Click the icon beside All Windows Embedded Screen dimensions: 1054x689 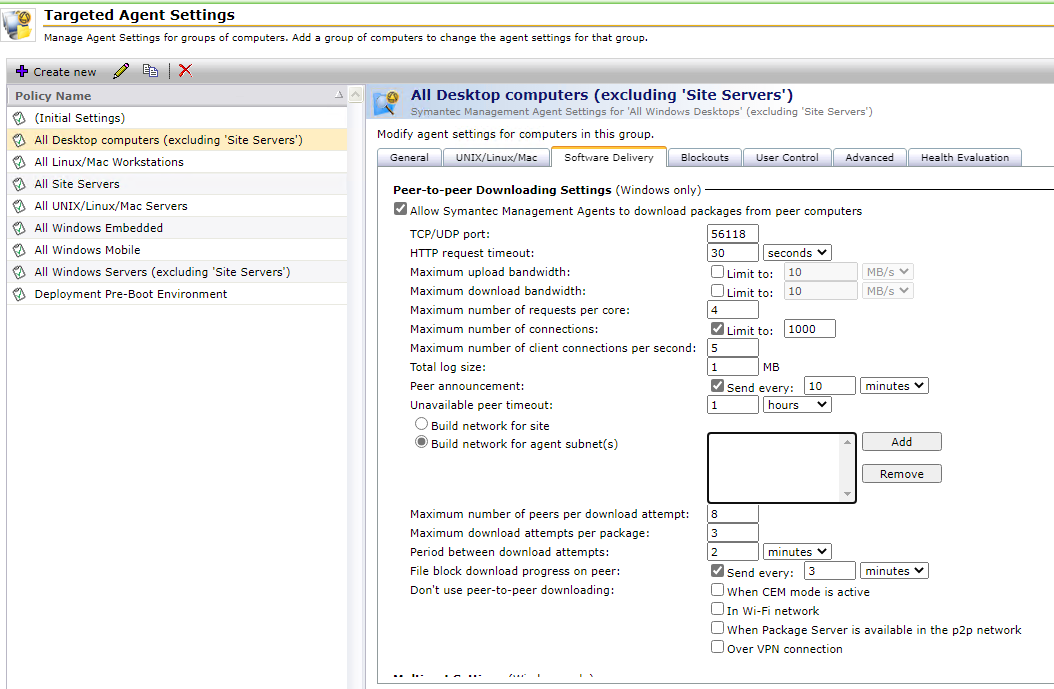[19, 229]
